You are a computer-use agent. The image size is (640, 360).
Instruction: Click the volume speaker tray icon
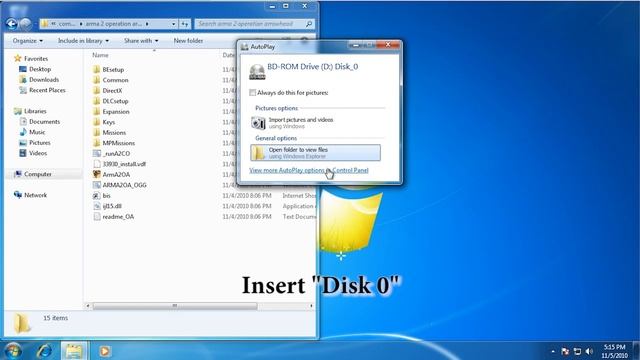click(x=589, y=351)
